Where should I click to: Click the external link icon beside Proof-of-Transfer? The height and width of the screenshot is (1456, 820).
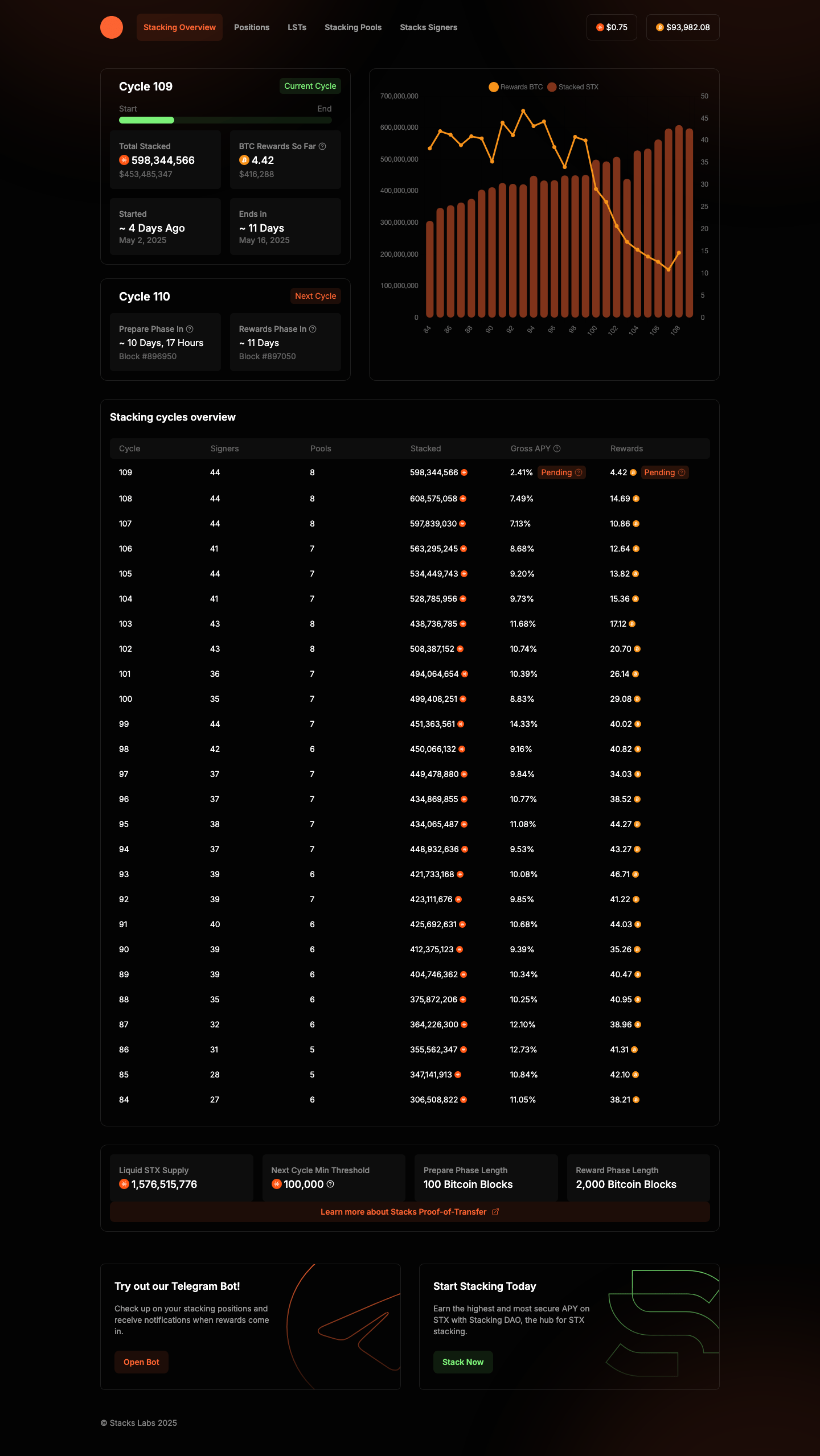[495, 1212]
